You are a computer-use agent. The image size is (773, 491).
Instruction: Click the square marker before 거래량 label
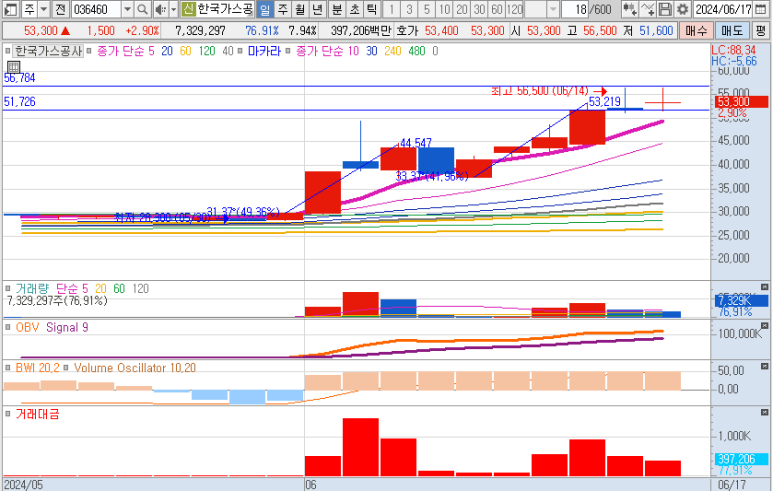click(8, 288)
